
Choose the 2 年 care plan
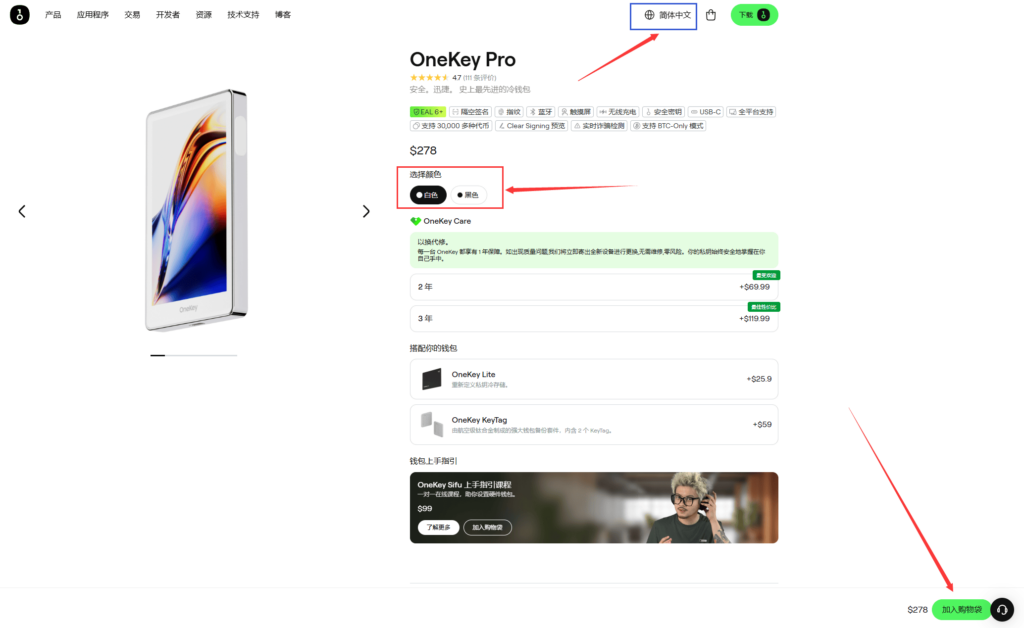(594, 287)
